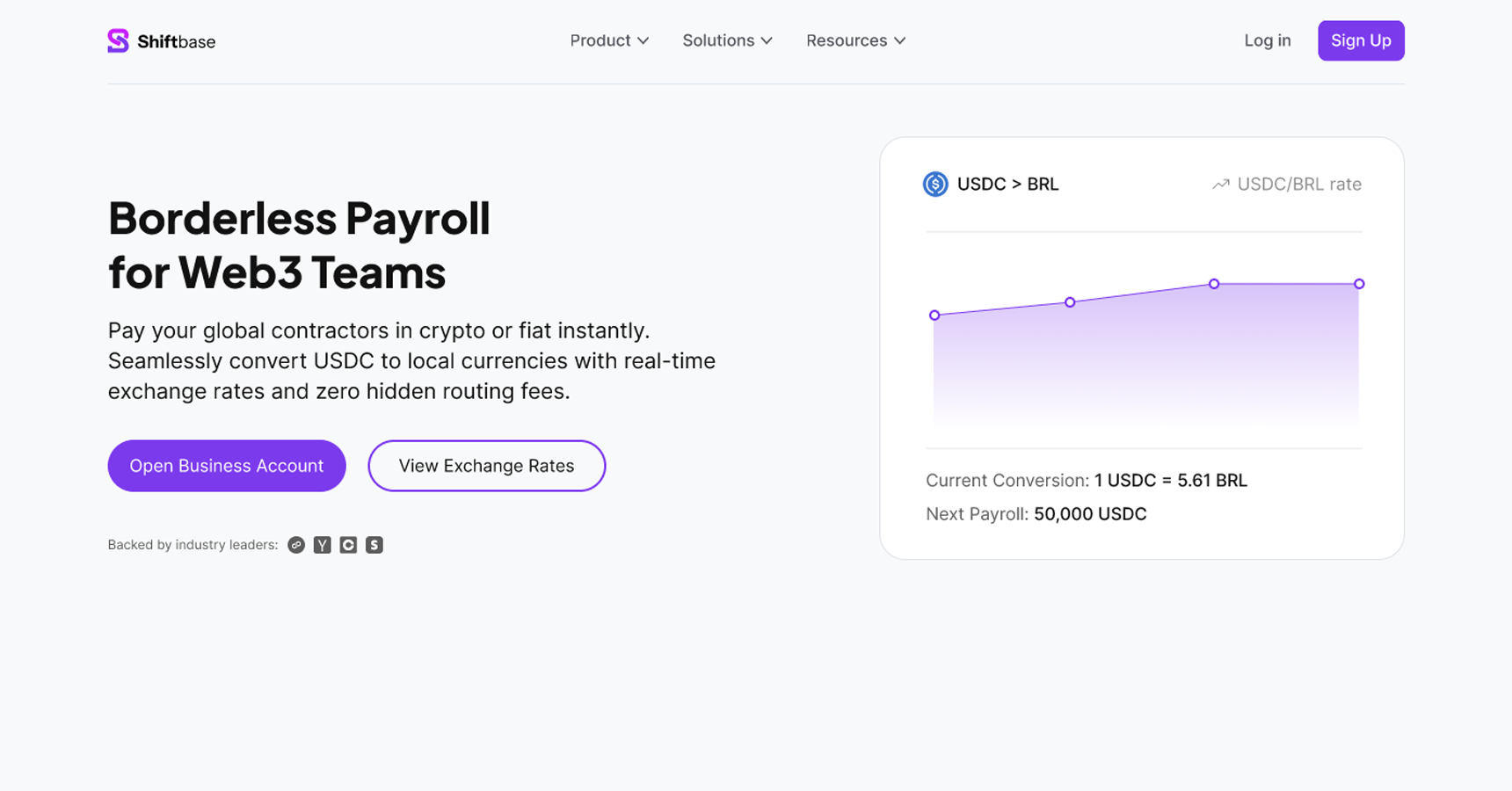
Task: Expand the Resources dropdown menu
Action: (855, 40)
